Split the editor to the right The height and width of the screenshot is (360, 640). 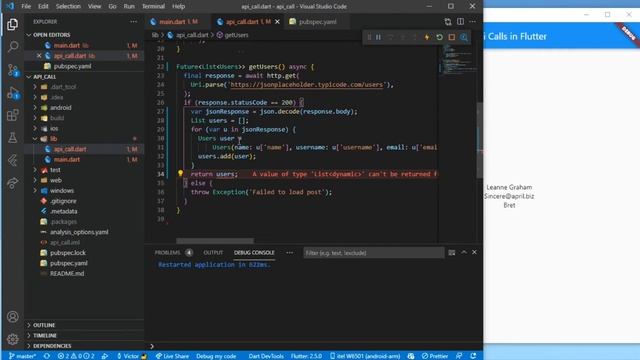tap(460, 22)
